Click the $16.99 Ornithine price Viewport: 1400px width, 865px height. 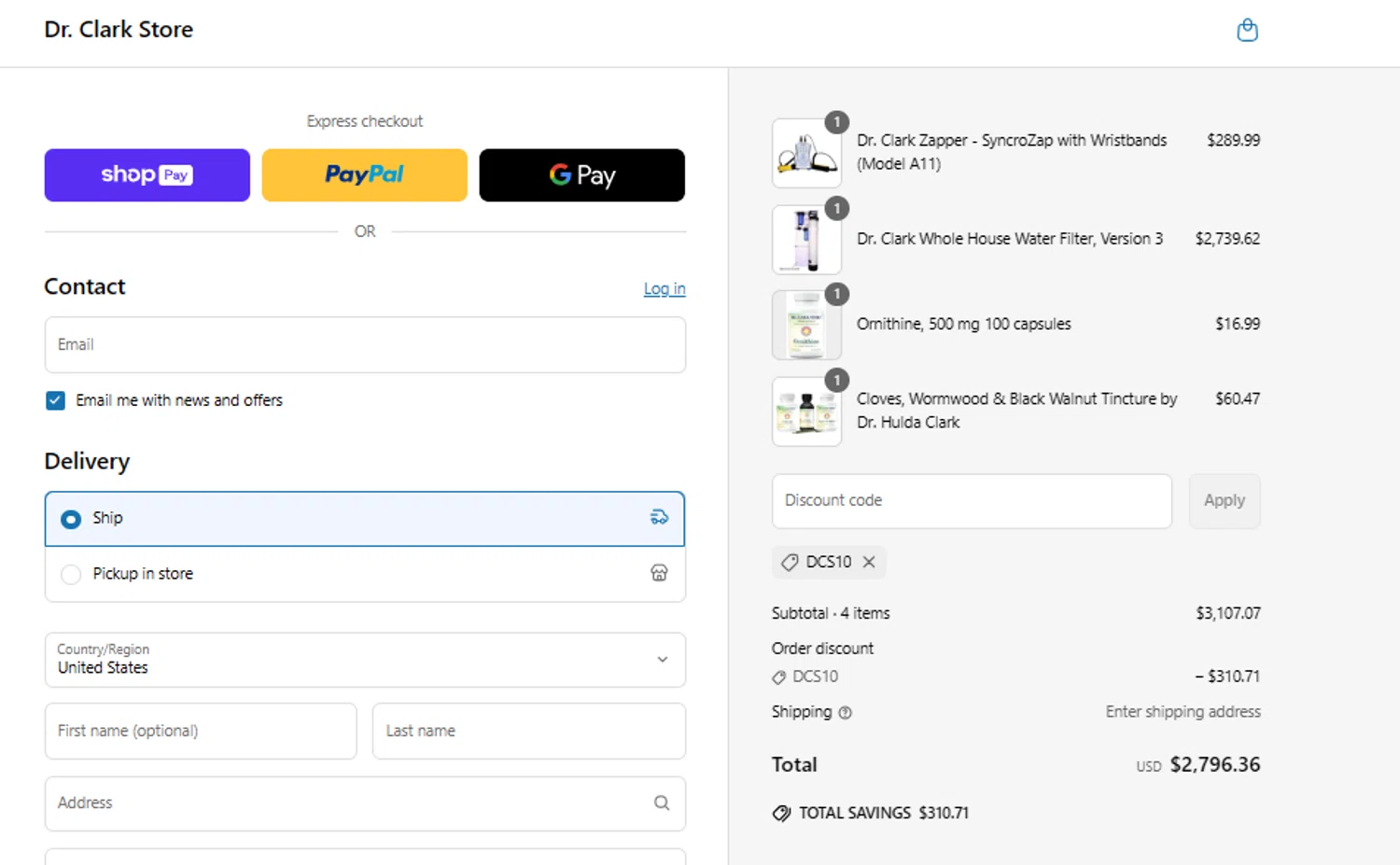click(x=1238, y=324)
